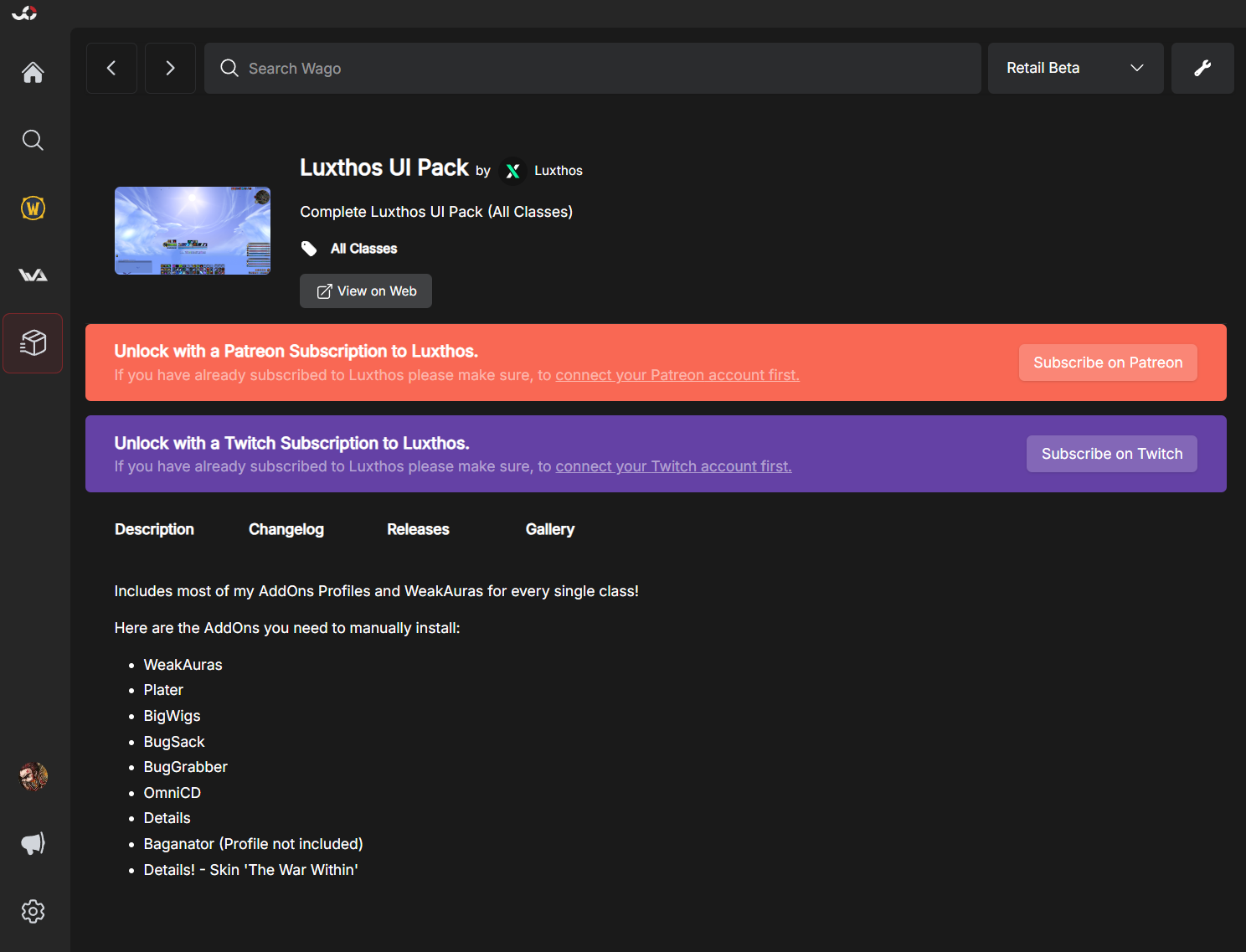Click the All Classes tag label
The height and width of the screenshot is (952, 1246).
(x=363, y=249)
